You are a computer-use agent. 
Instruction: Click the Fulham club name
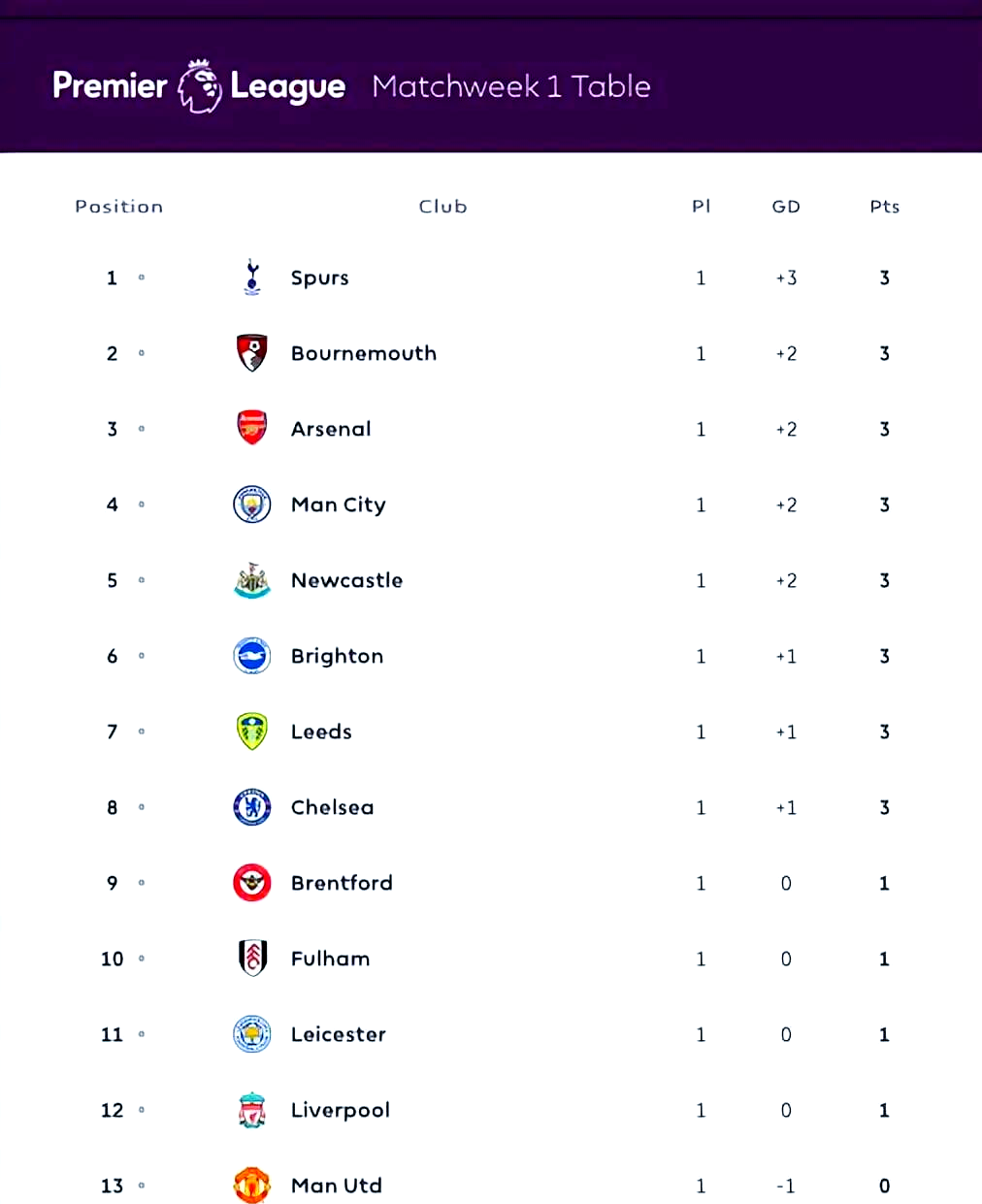pos(330,959)
